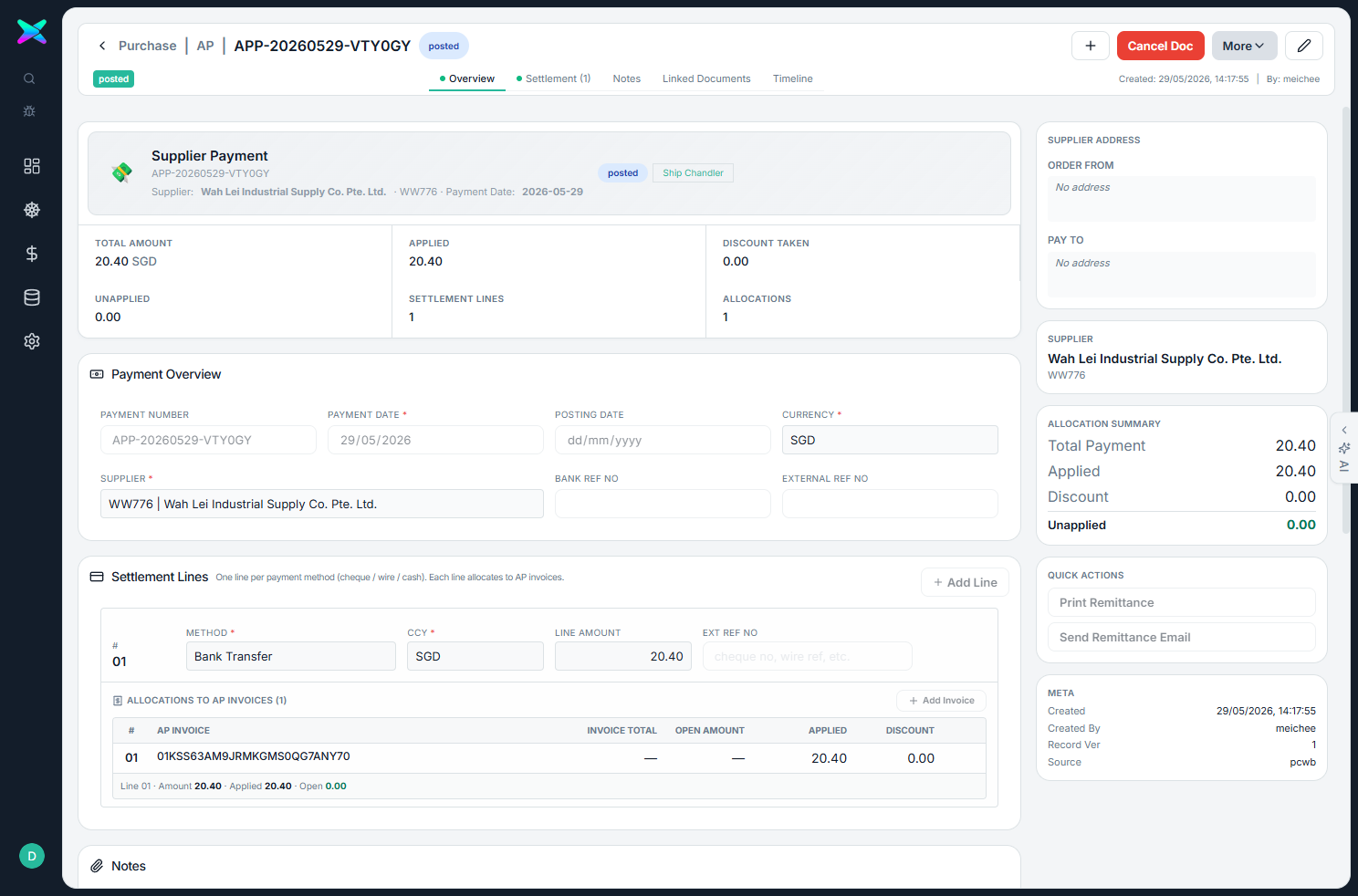Image resolution: width=1358 pixels, height=896 pixels.
Task: Expand the AI side panel handle
Action: (x=1344, y=448)
